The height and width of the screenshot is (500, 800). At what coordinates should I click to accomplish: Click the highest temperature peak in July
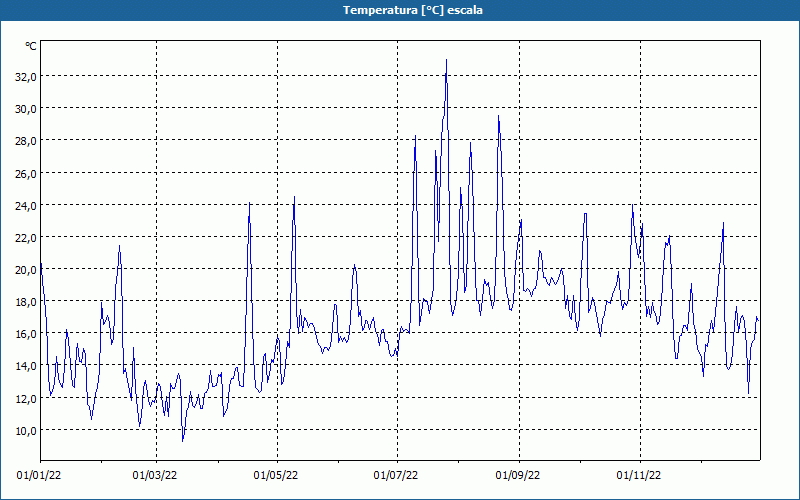click(x=446, y=60)
